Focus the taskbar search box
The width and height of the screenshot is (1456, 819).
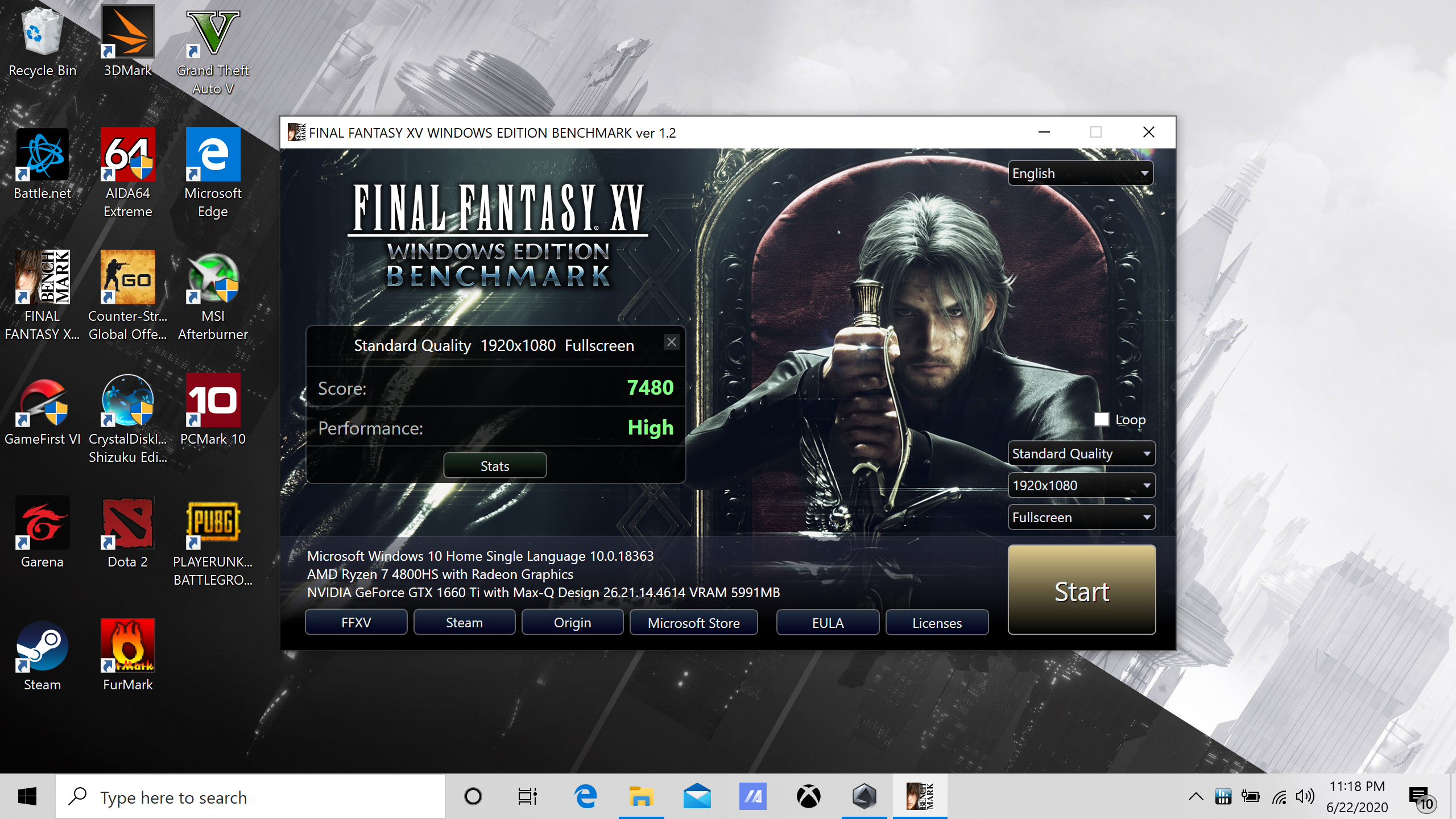[250, 797]
